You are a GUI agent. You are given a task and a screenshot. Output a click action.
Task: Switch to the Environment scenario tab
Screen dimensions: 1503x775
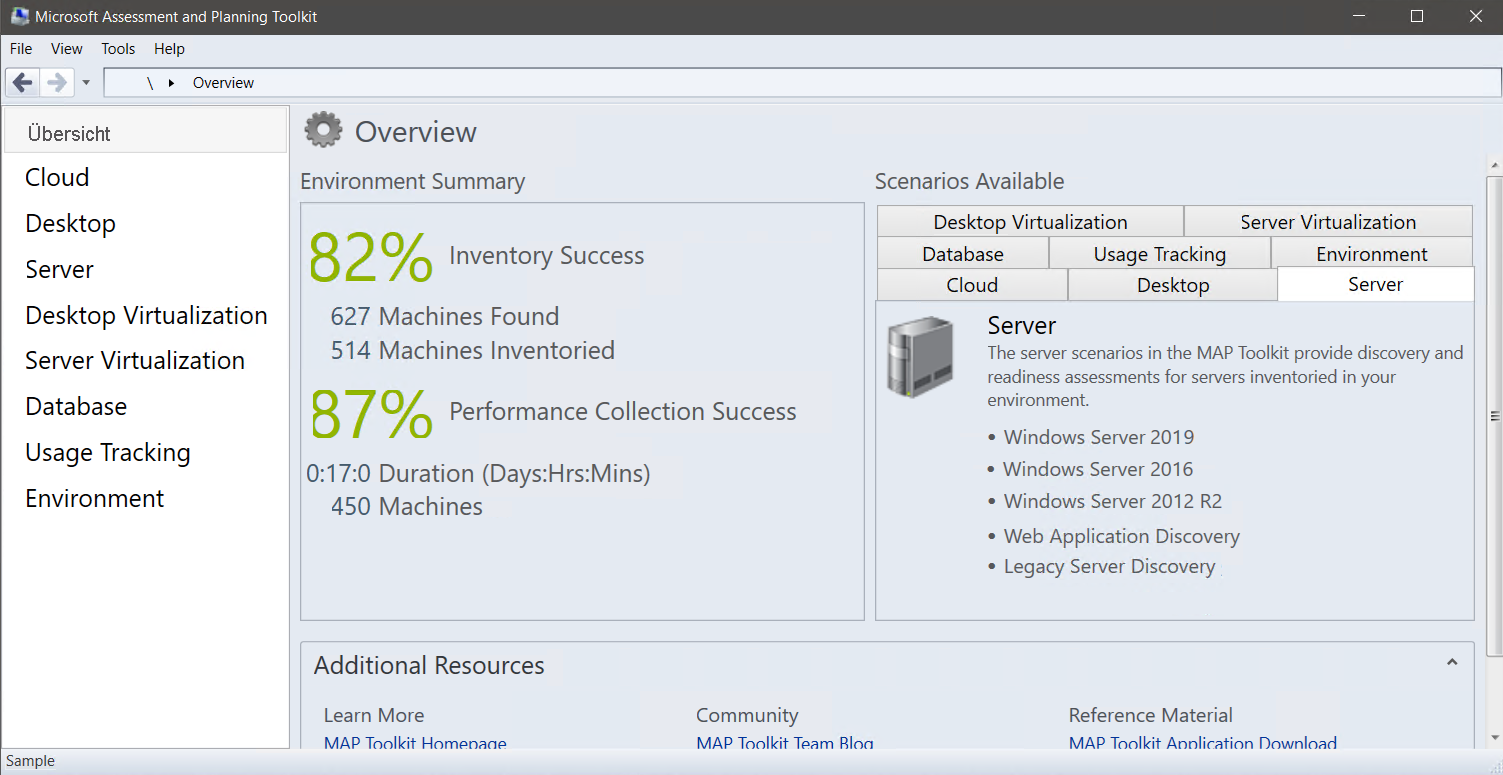click(x=1372, y=254)
